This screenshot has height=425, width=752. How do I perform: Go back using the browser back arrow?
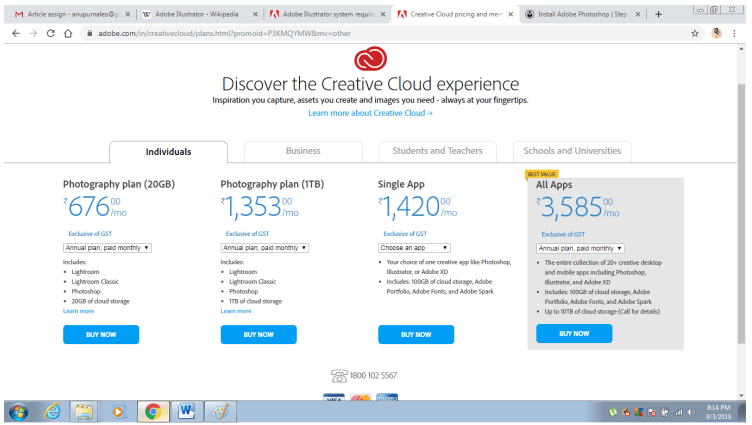pyautogui.click(x=16, y=34)
